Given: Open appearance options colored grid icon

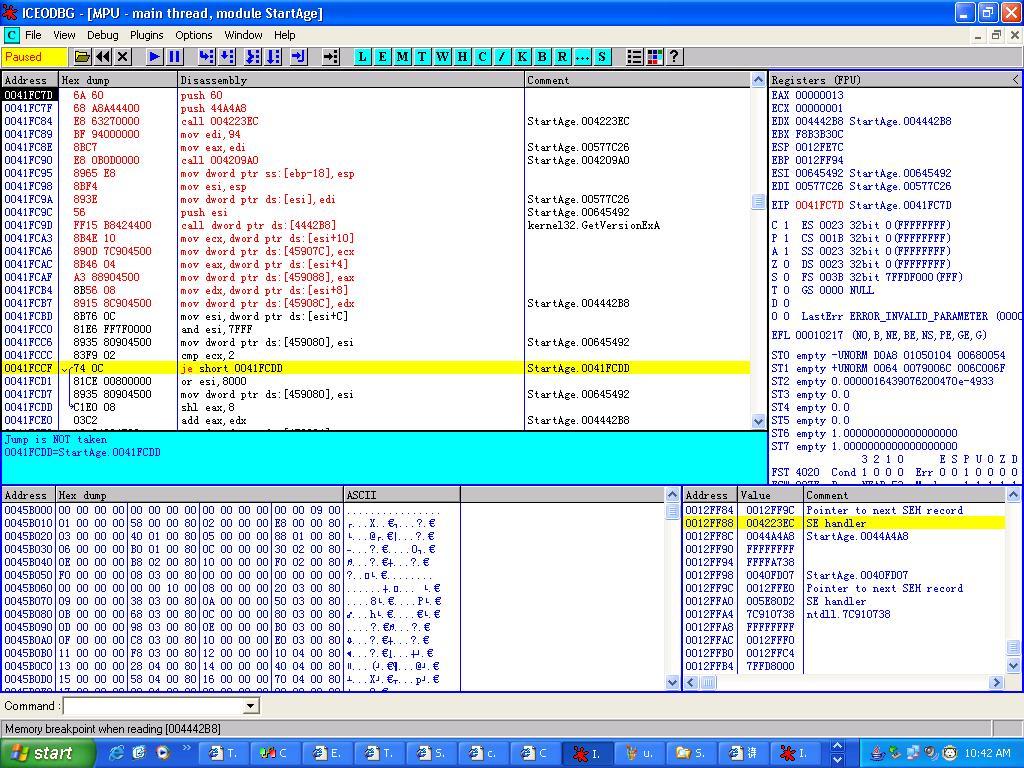Looking at the screenshot, I should 654,57.
